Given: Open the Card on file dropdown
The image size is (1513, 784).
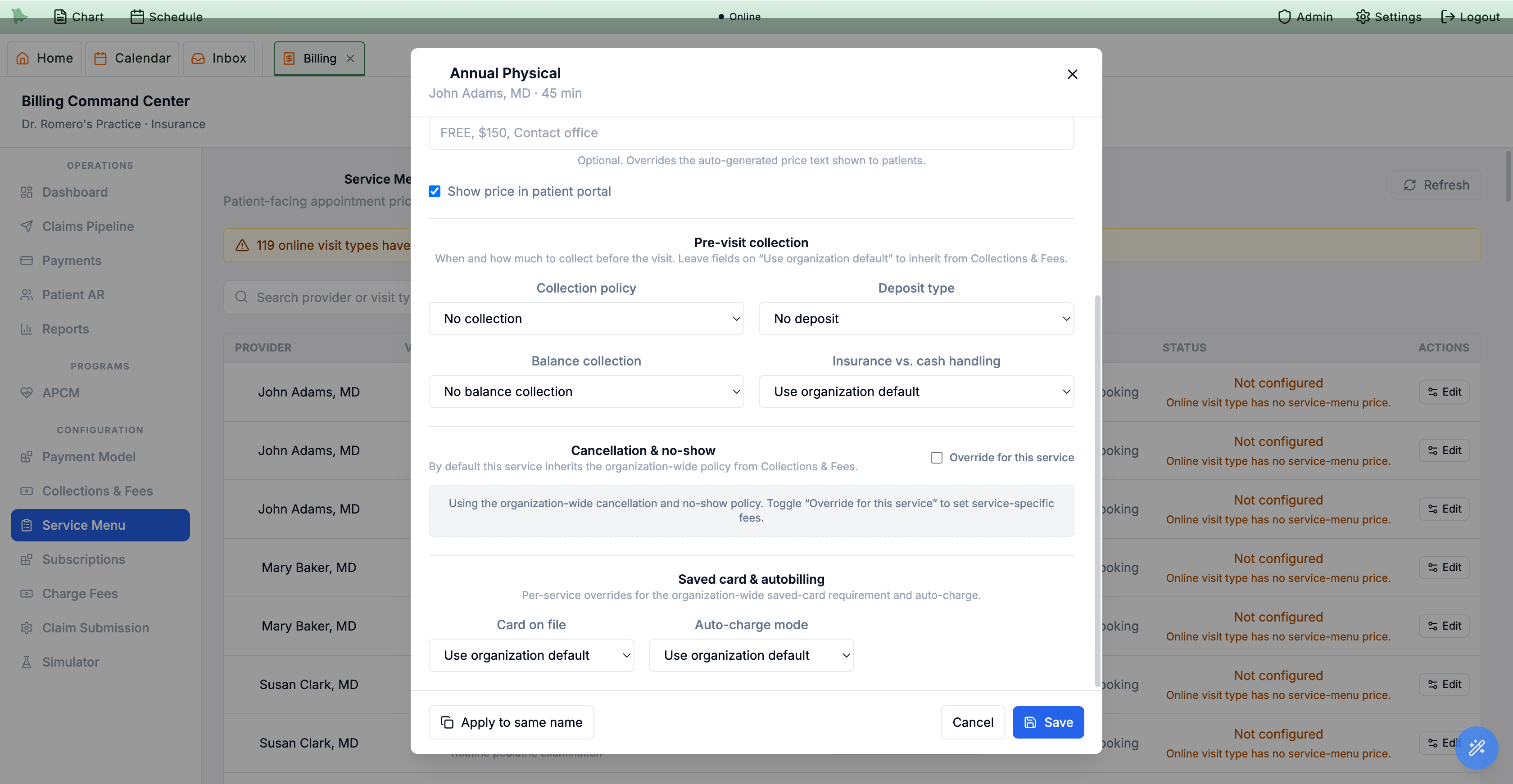Looking at the screenshot, I should click(531, 655).
